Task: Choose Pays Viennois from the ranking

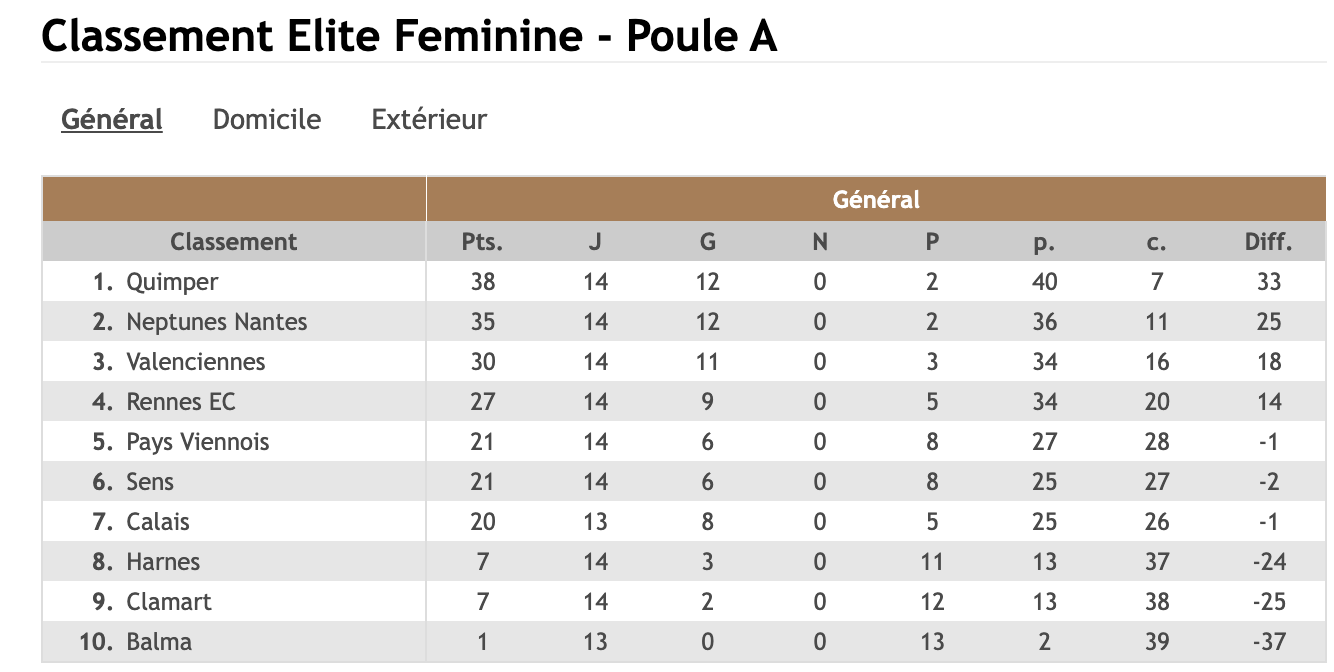Action: tap(197, 442)
